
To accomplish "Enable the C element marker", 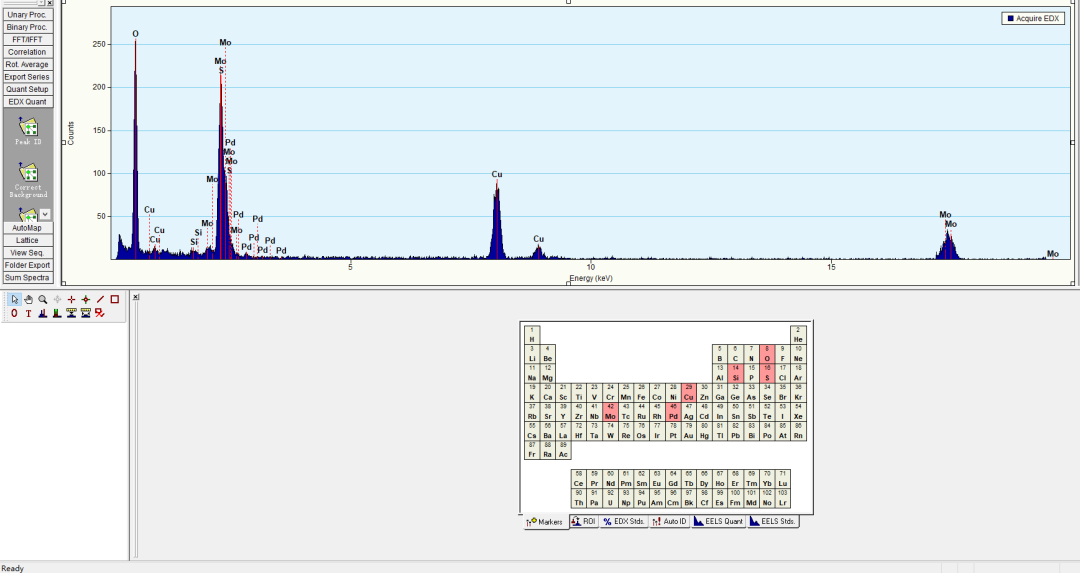I will pyautogui.click(x=736, y=354).
